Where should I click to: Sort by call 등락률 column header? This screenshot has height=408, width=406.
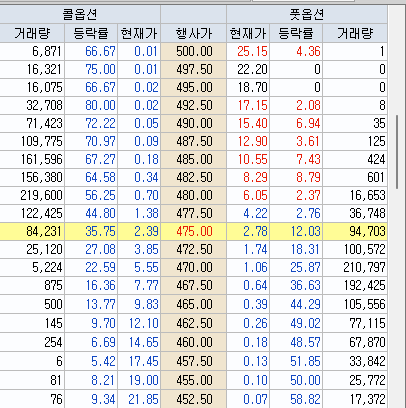click(91, 33)
